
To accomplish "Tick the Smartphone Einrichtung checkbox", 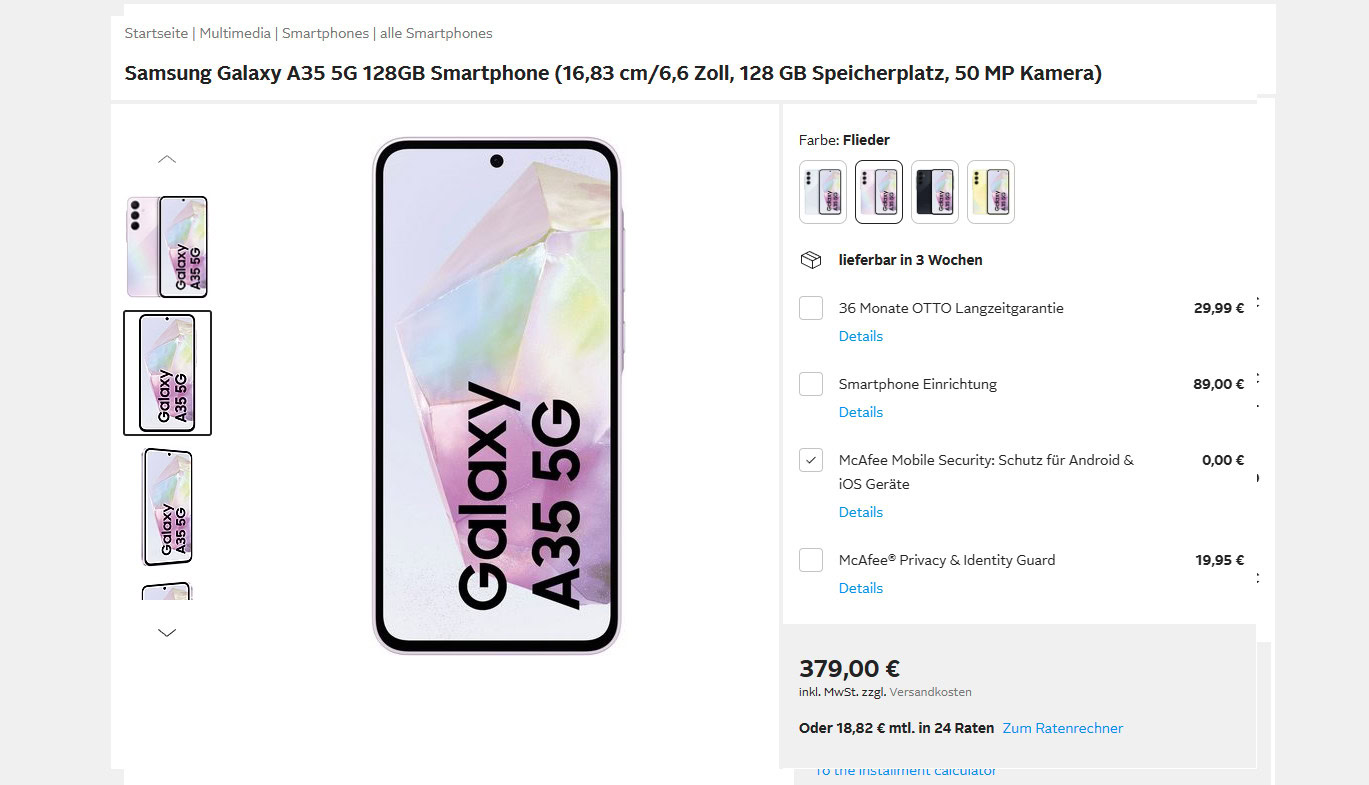I will (811, 384).
